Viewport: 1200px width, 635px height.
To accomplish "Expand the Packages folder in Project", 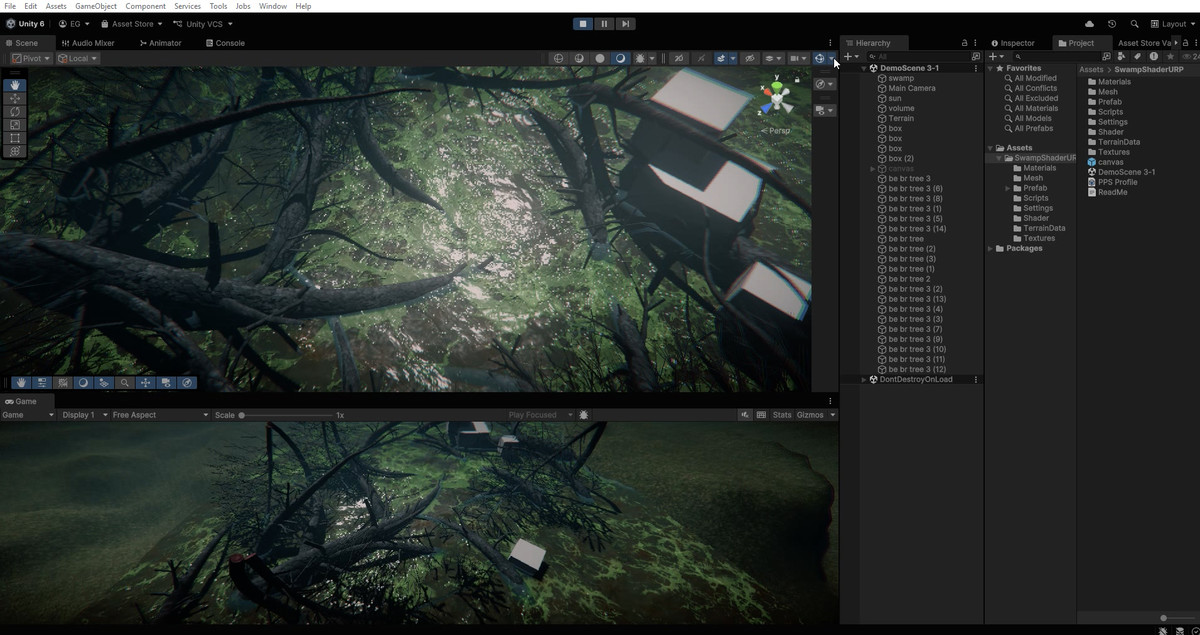I will click(991, 249).
